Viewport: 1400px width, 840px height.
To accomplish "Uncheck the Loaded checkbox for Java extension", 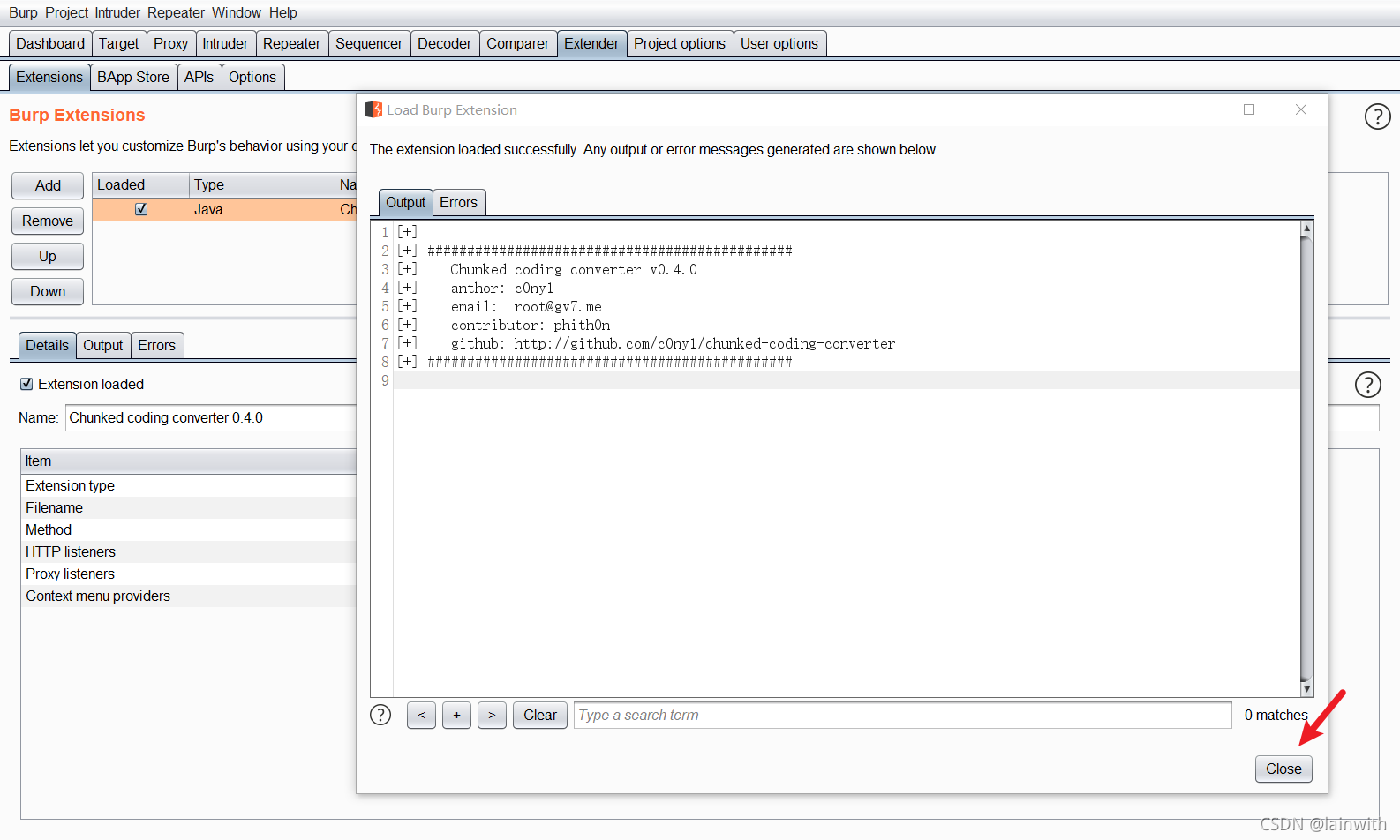I will coord(141,209).
